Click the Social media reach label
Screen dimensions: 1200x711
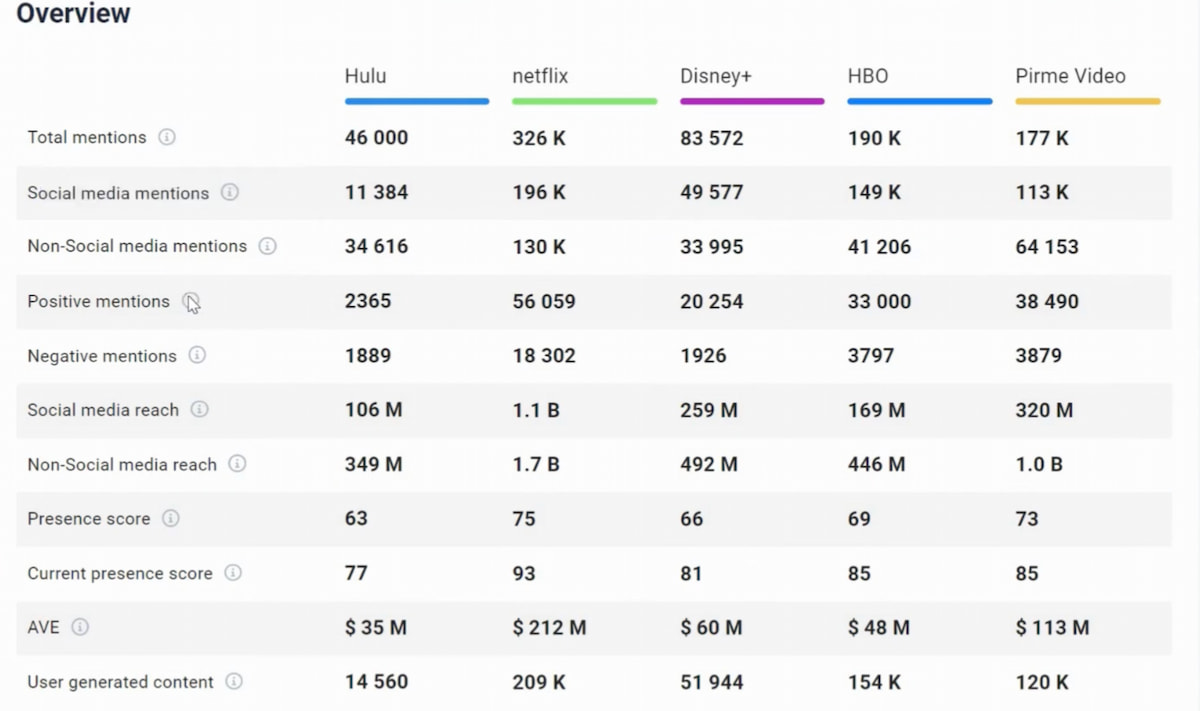click(x=103, y=410)
